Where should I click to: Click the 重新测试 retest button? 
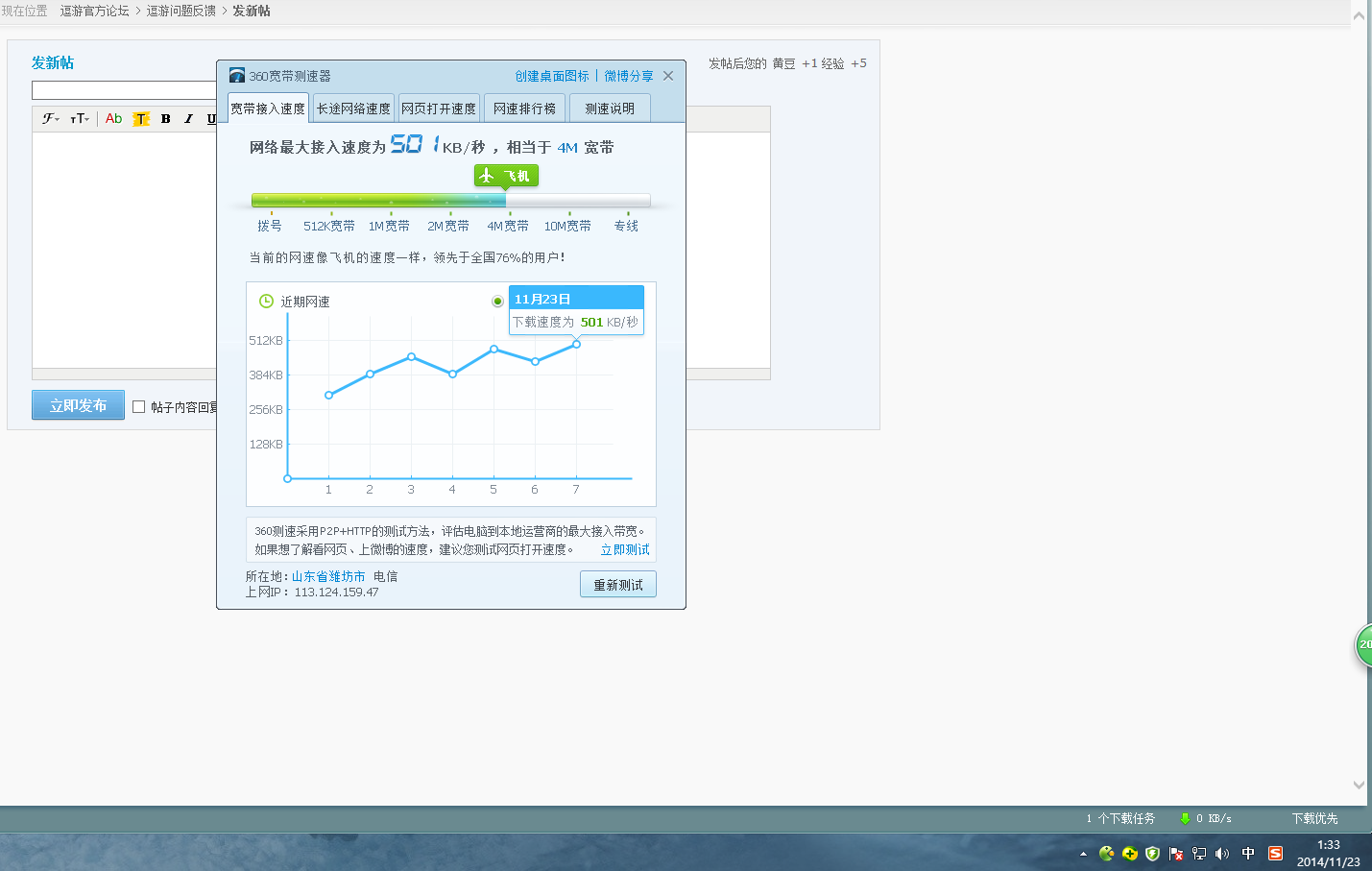(x=618, y=584)
